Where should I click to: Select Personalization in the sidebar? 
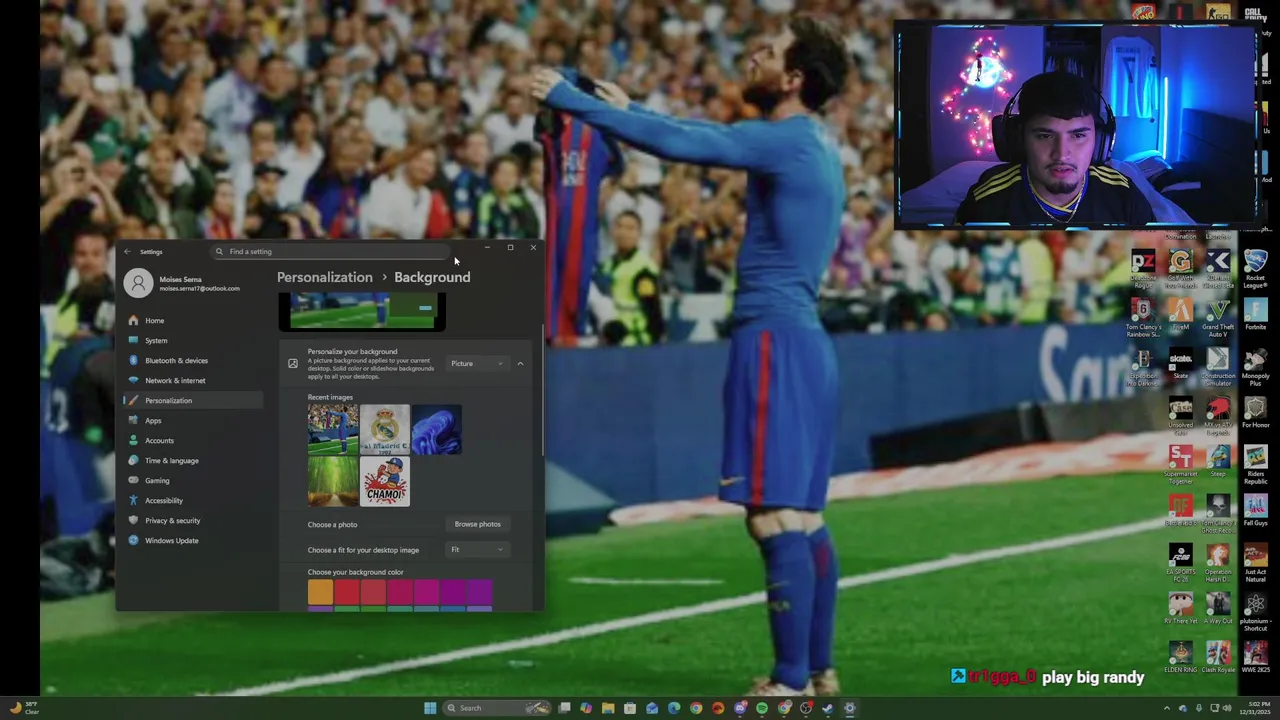click(x=193, y=400)
